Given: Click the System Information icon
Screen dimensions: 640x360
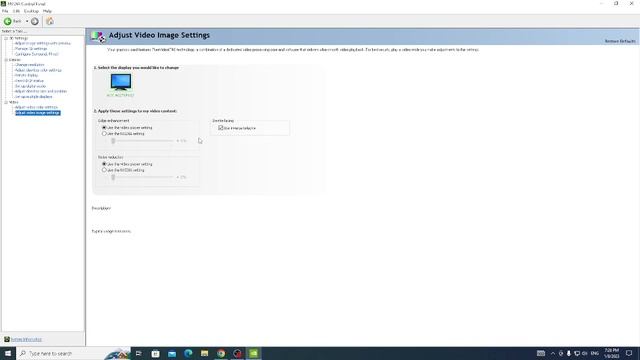Looking at the screenshot, I should pyautogui.click(x=7, y=339).
